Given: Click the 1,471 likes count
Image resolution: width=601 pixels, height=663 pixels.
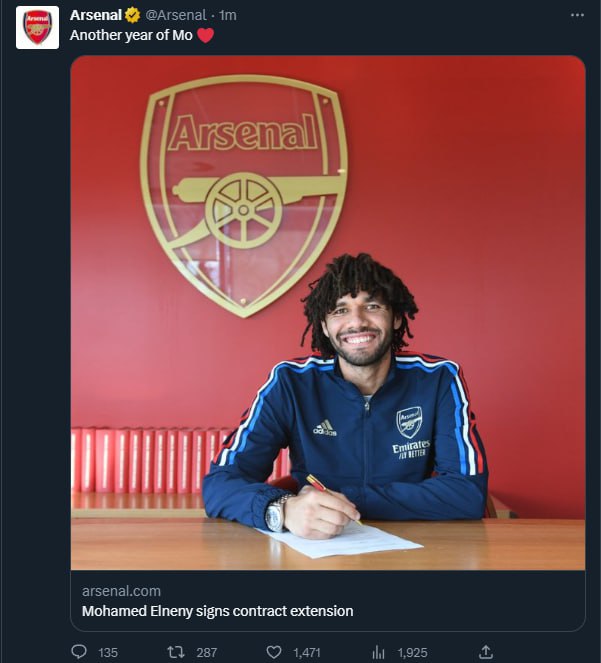Looking at the screenshot, I should point(306,652).
